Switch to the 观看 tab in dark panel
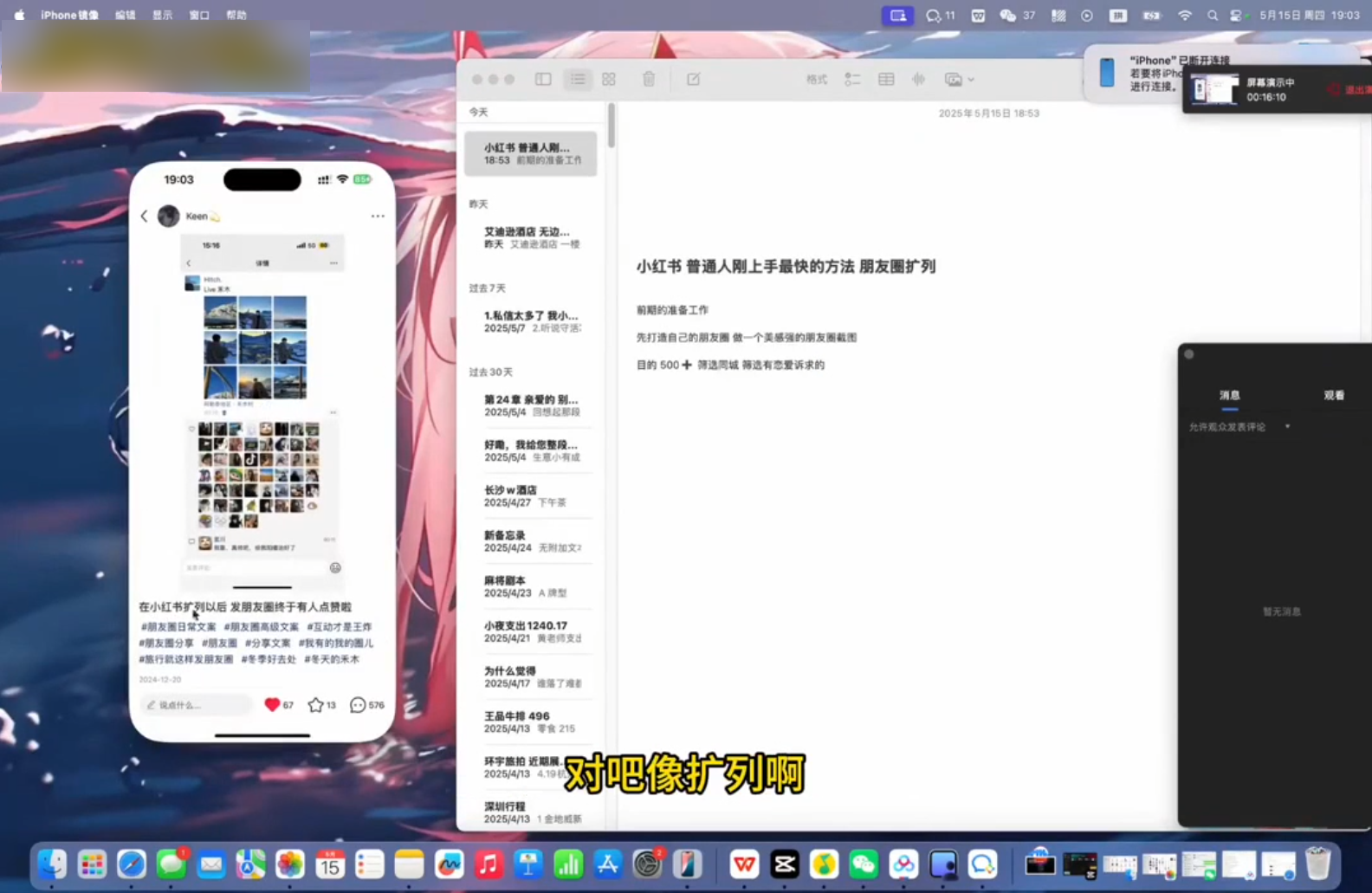This screenshot has width=1372, height=893. [1334, 395]
